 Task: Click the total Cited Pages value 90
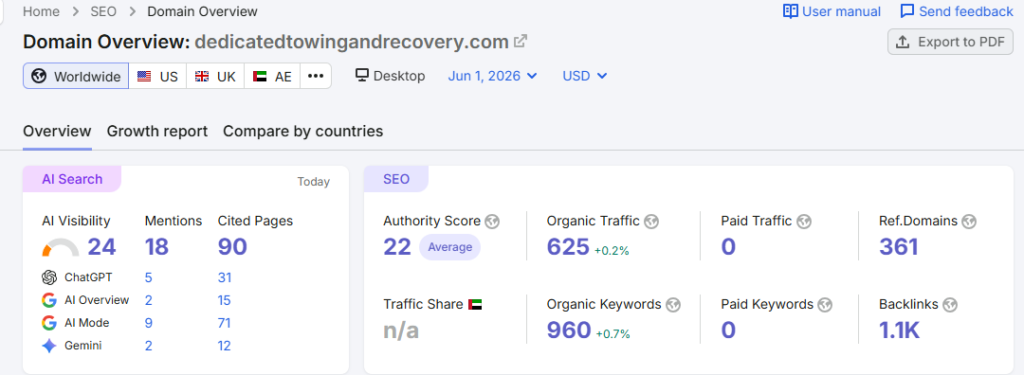pyautogui.click(x=232, y=247)
